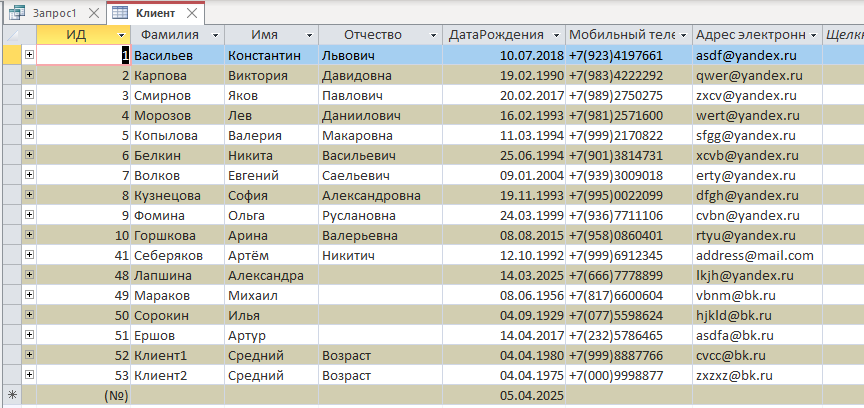Click the empty Отчество cell for Лапшина

tap(380, 276)
